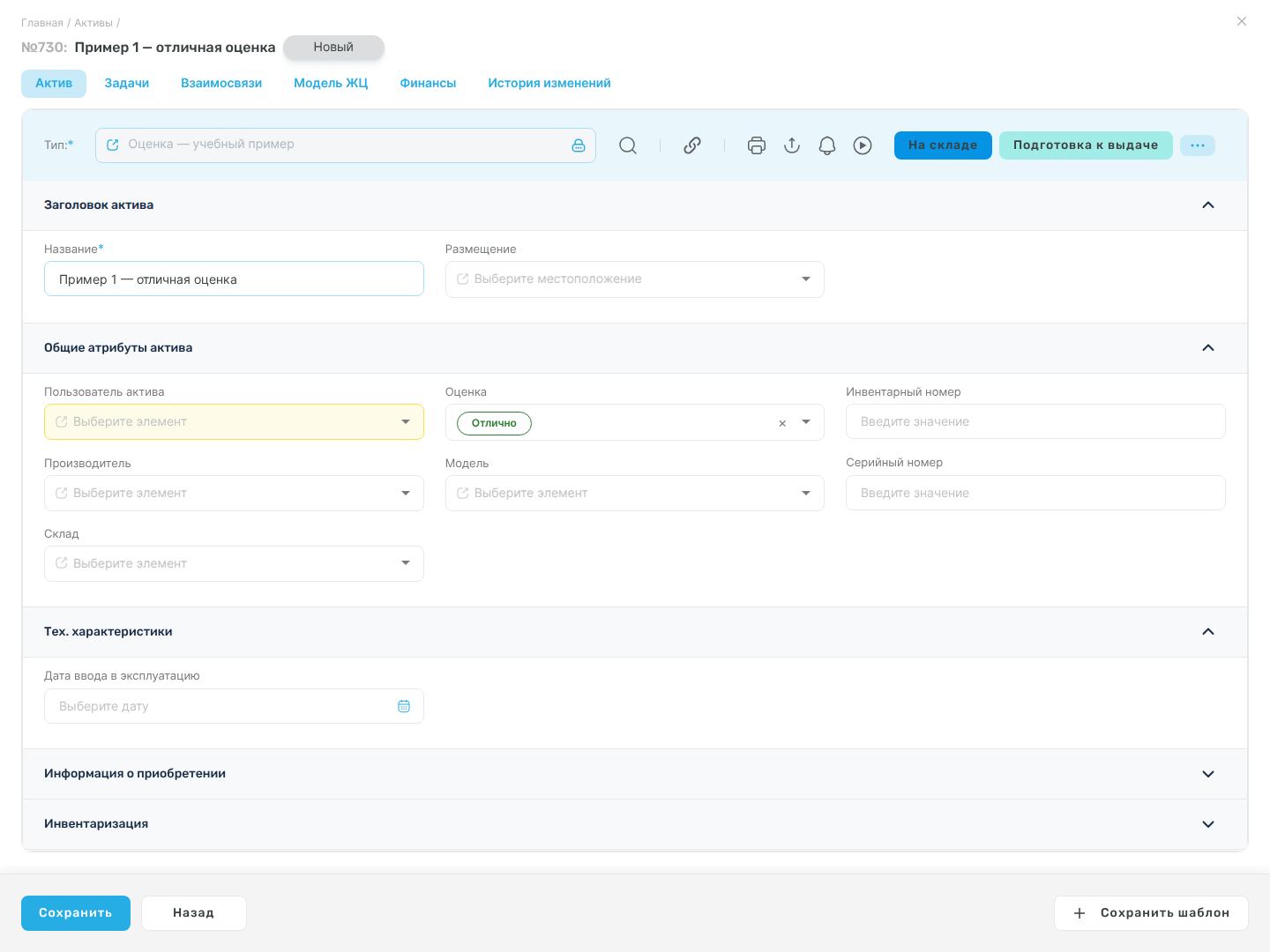This screenshot has width=1270, height=952.
Task: Click the search magnifier icon in toolbar
Action: [628, 145]
